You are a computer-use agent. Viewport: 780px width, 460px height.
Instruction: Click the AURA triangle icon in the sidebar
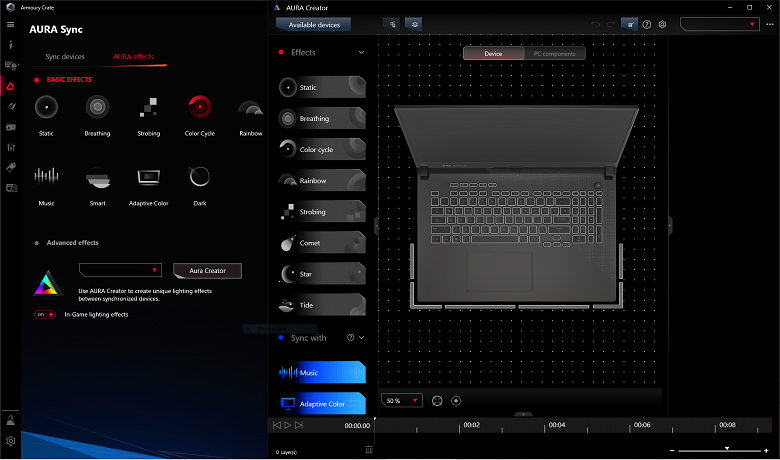10,87
